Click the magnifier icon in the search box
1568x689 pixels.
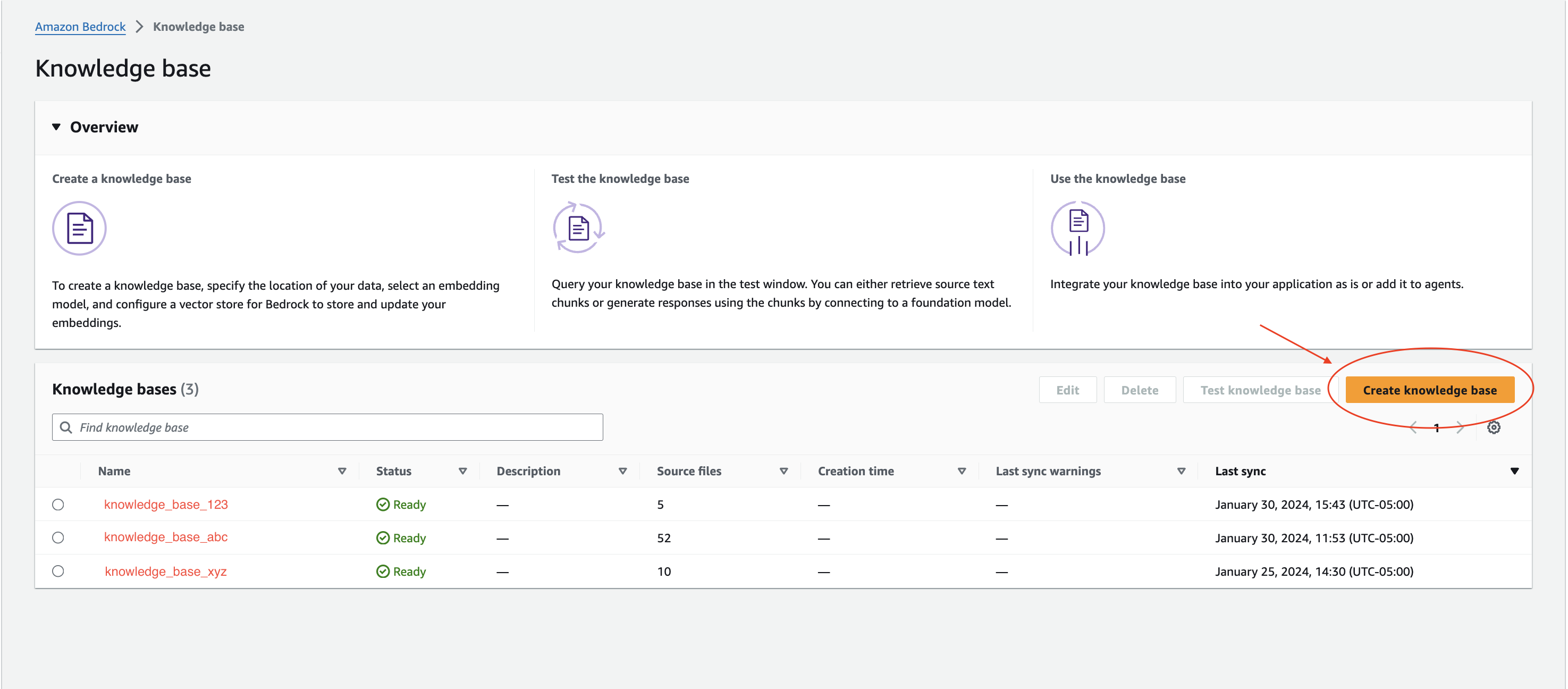click(66, 427)
